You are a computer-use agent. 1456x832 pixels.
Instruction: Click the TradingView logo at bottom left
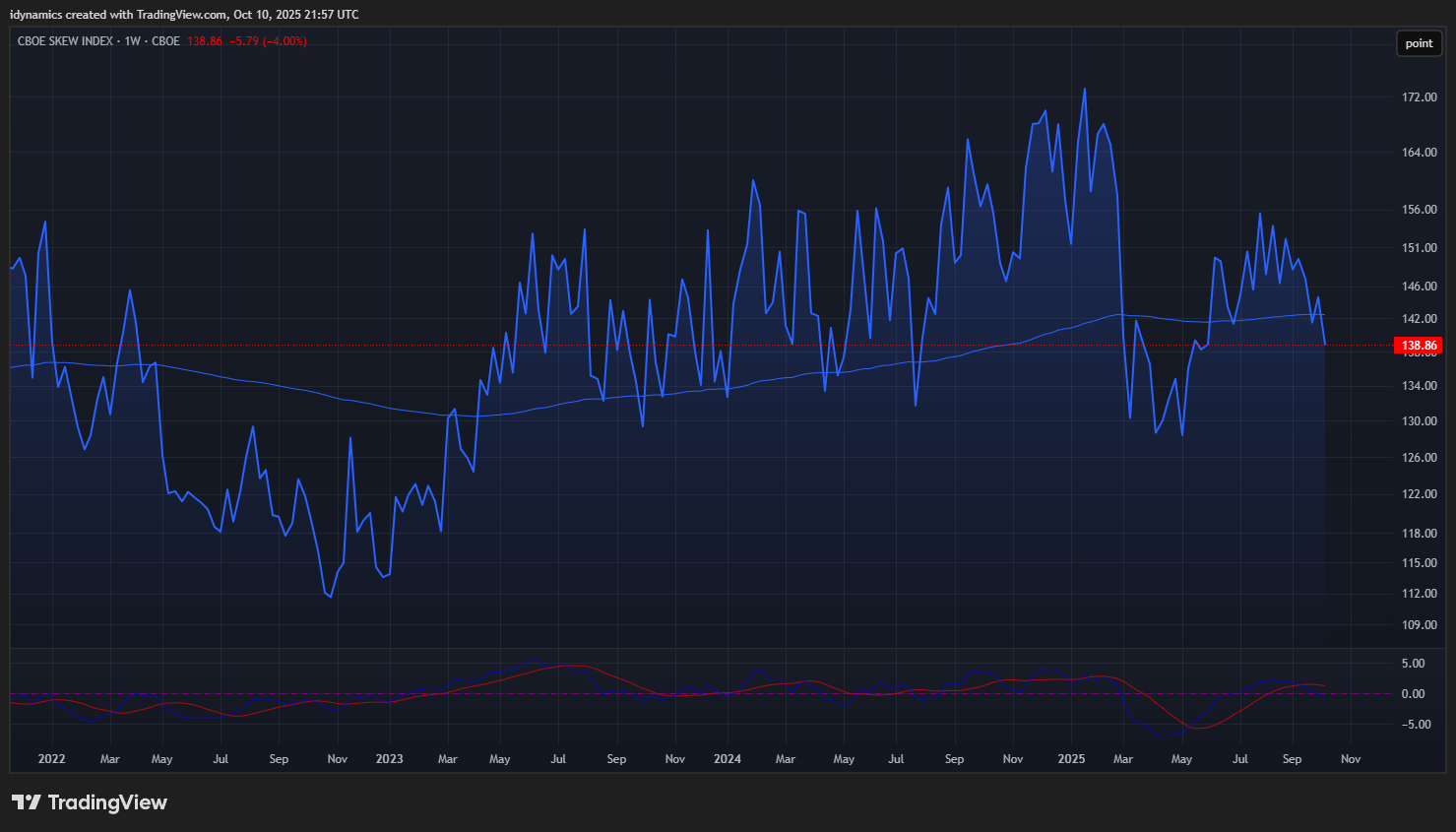pyautogui.click(x=90, y=802)
